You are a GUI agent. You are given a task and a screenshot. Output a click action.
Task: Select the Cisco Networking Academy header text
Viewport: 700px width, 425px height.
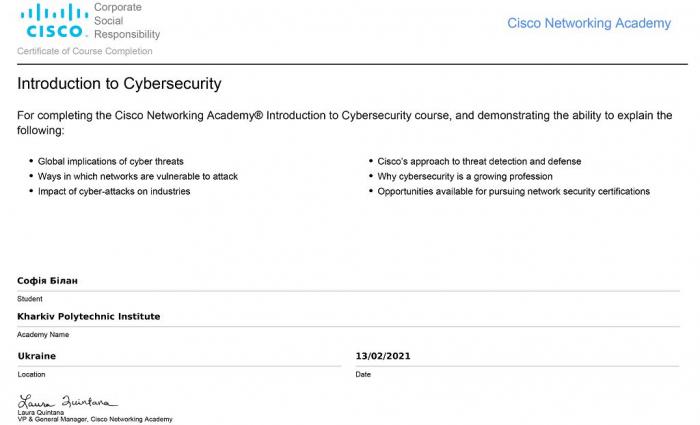589,23
